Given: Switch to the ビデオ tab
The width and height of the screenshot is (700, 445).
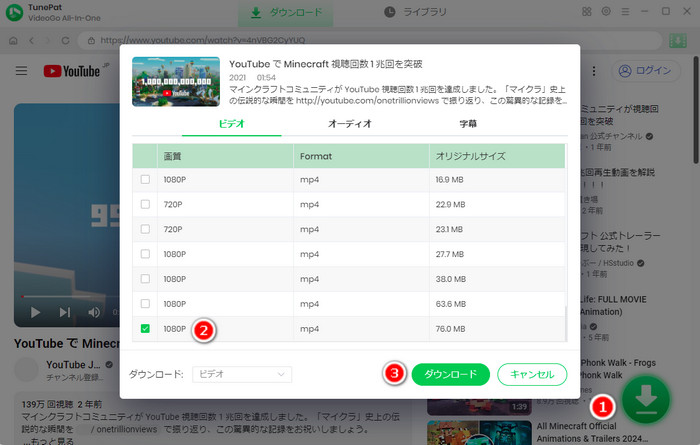Looking at the screenshot, I should point(232,124).
